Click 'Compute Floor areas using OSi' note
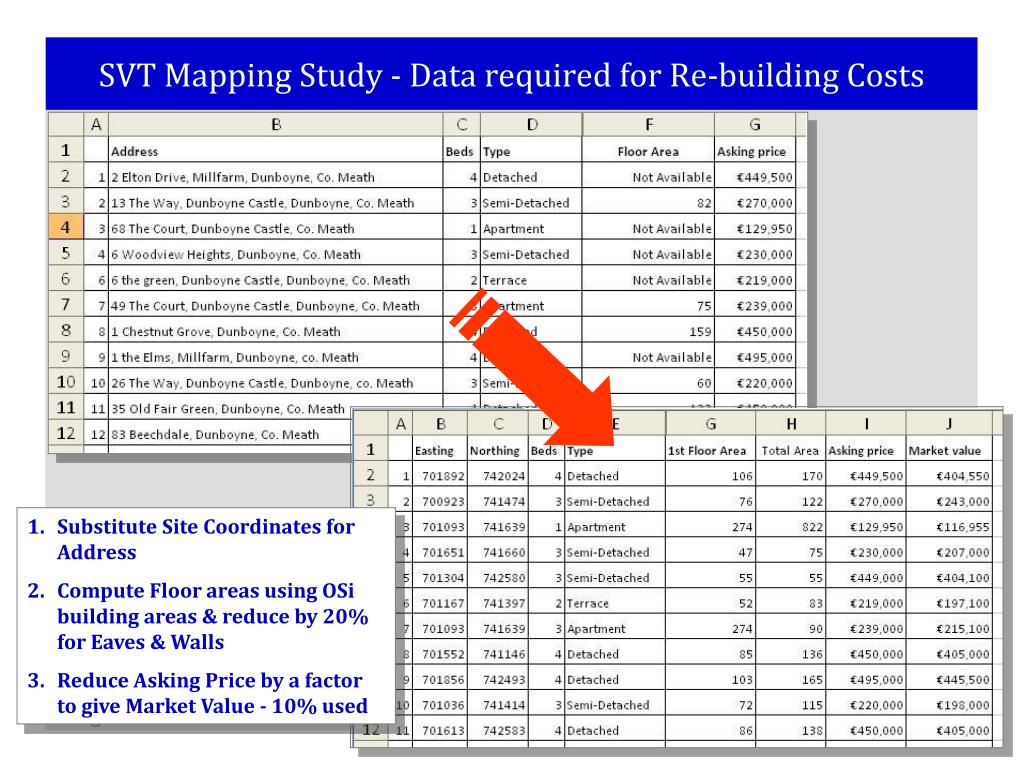Image resolution: width=1024 pixels, height=768 pixels. tap(212, 616)
